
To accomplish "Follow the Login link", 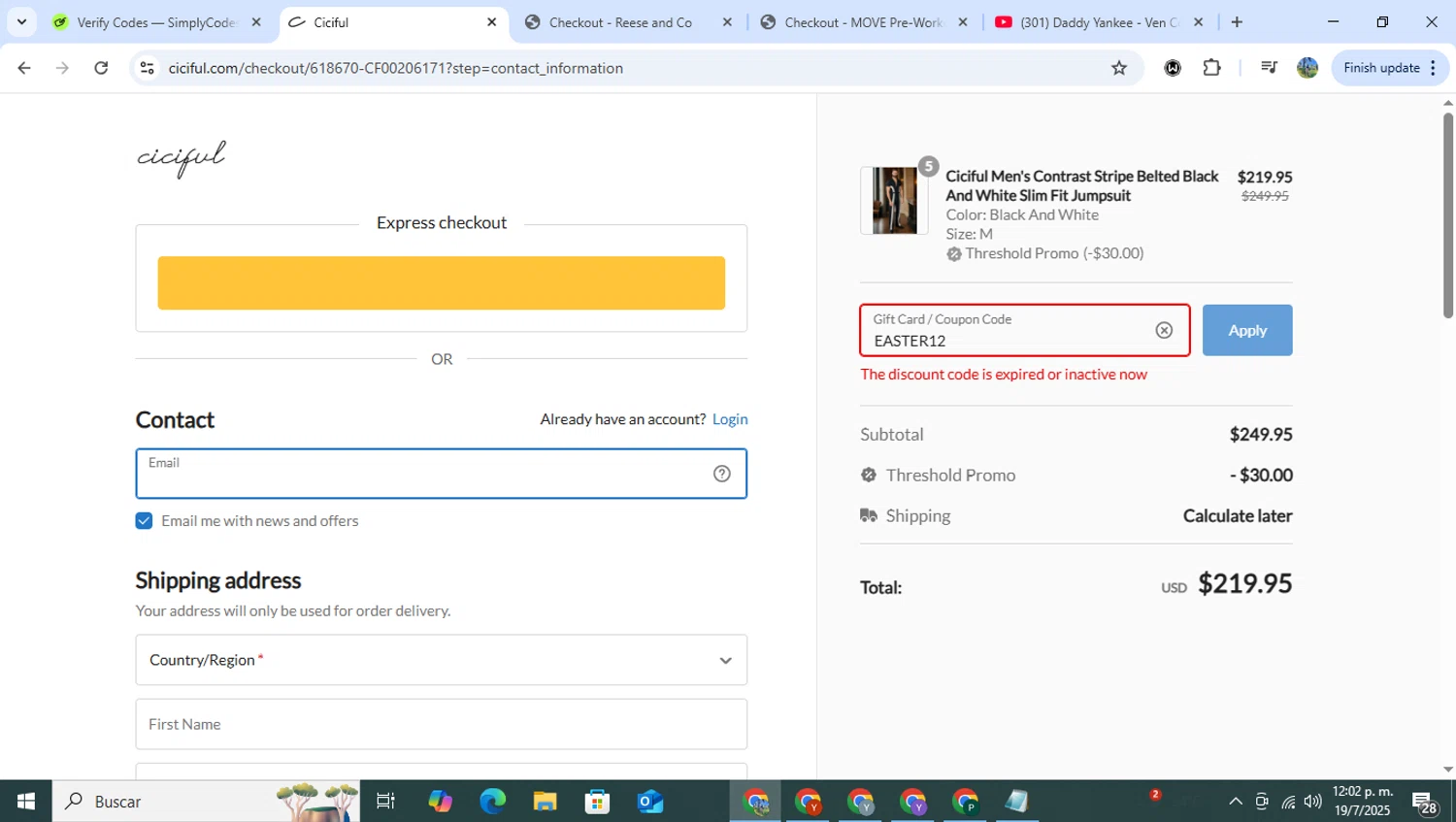I will pyautogui.click(x=730, y=419).
